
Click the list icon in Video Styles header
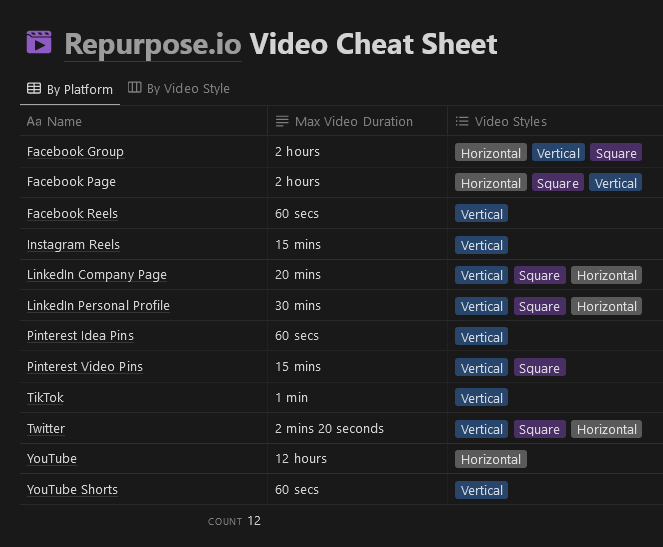pos(462,121)
